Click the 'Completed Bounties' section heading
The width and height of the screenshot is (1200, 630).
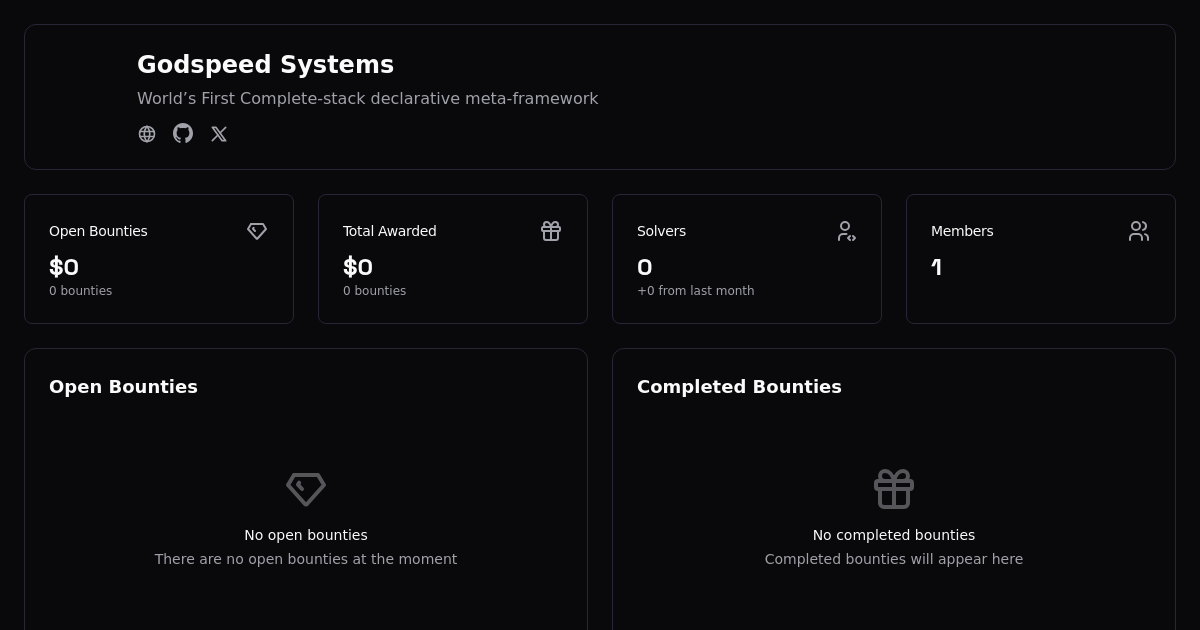click(x=739, y=387)
